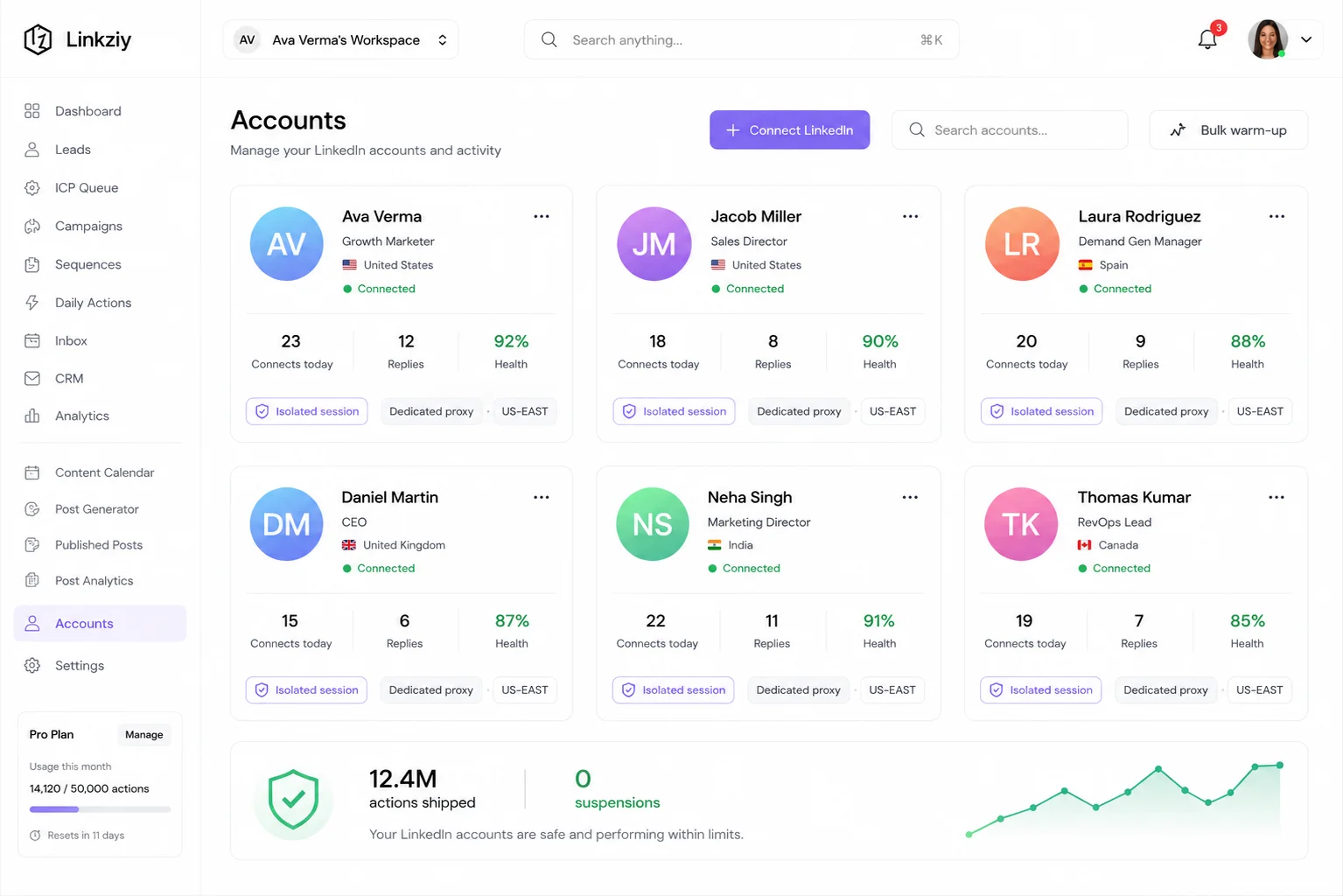Open more options for Jacob Miller card

pyautogui.click(x=911, y=216)
